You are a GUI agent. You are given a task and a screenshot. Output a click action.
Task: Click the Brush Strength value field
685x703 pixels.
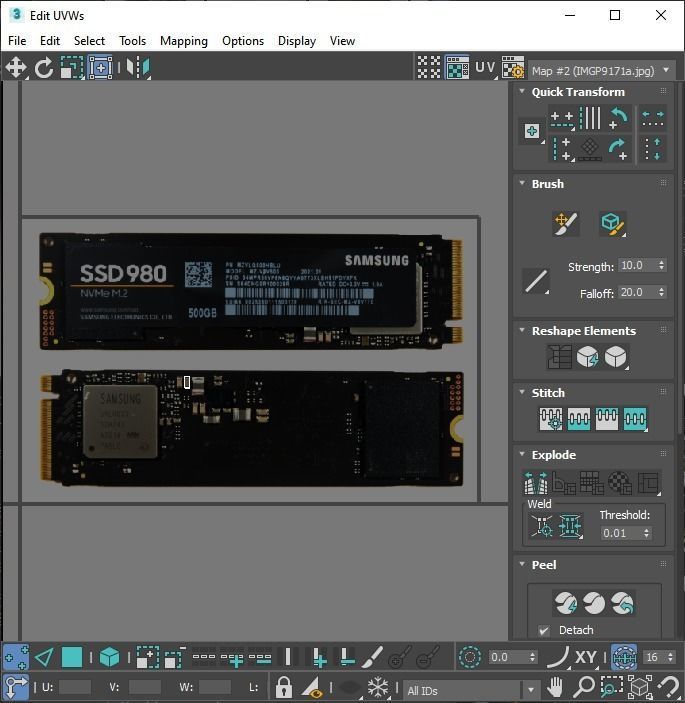pos(637,265)
